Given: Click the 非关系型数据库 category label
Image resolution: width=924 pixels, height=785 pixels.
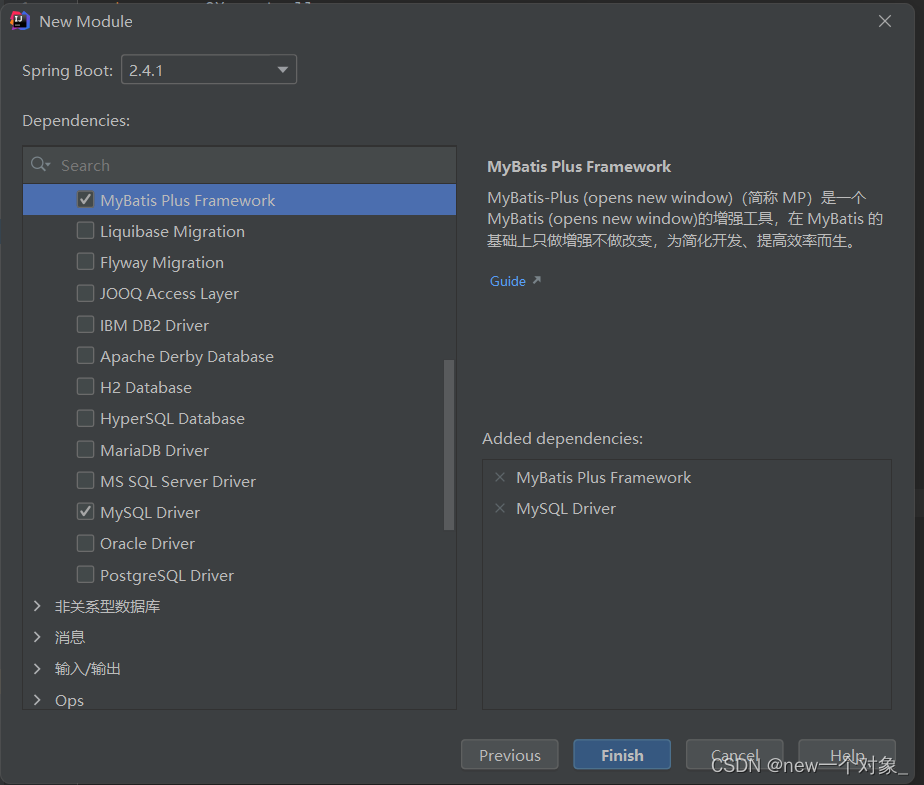Looking at the screenshot, I should coord(107,606).
